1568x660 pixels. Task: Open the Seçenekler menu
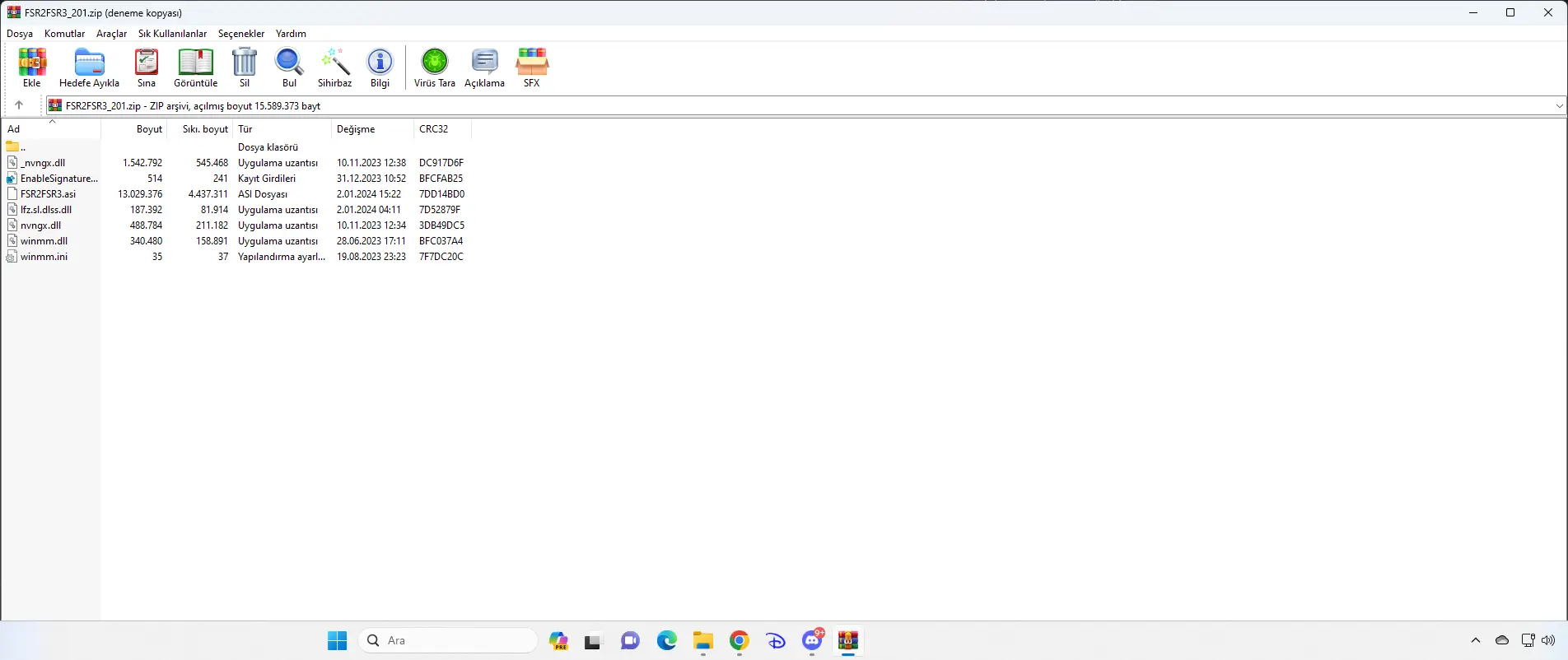pyautogui.click(x=241, y=34)
